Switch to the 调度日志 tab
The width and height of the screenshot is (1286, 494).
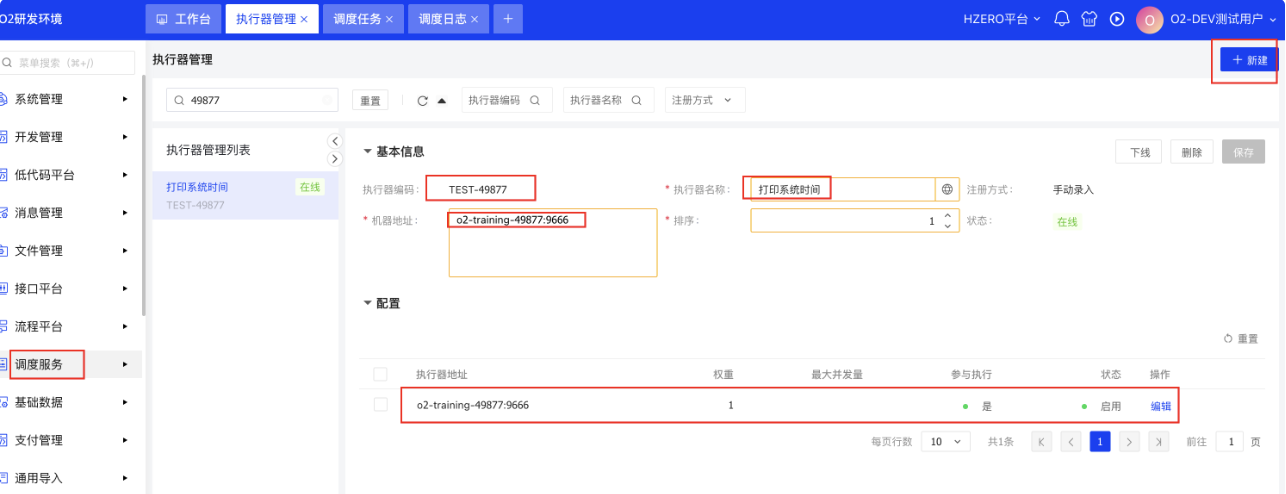coord(441,19)
